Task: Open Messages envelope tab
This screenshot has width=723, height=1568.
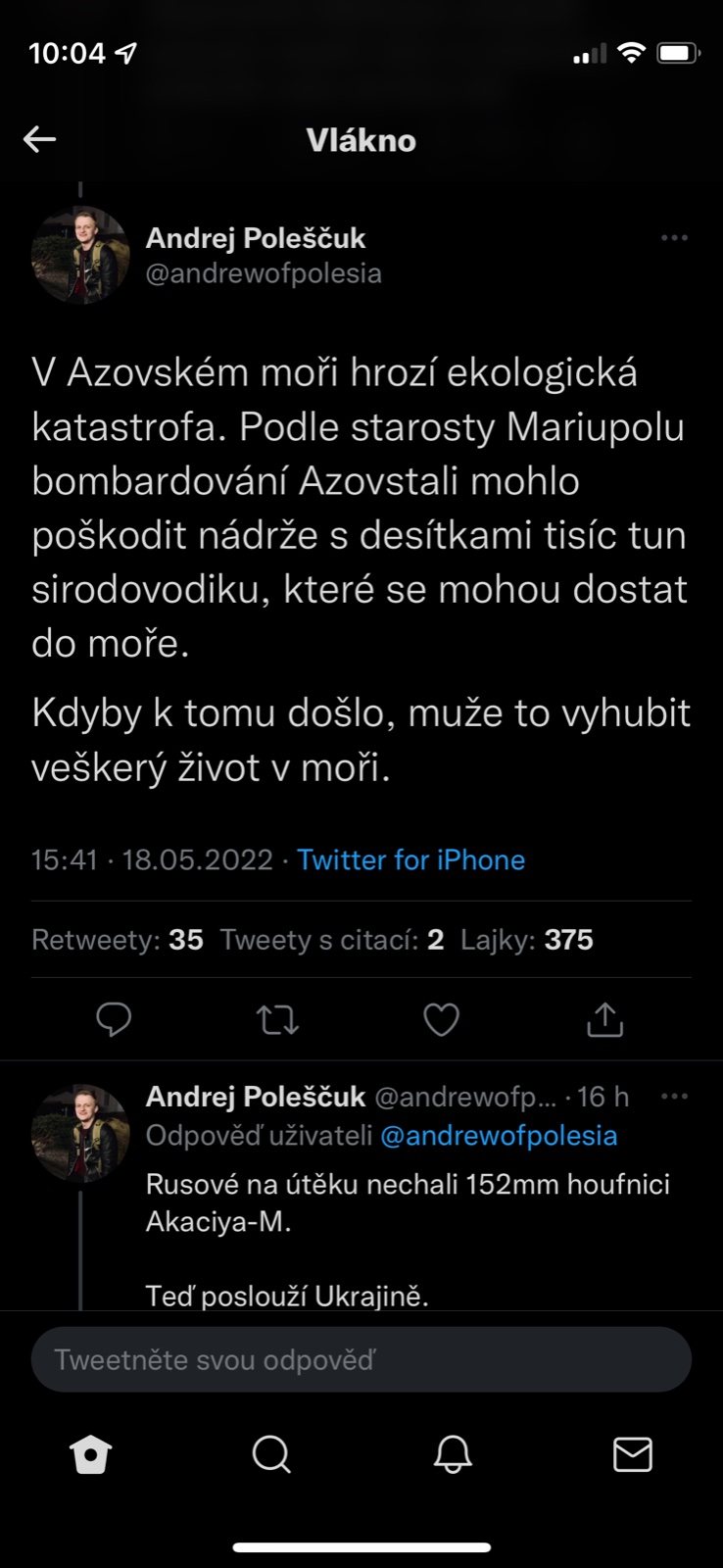Action: [633, 1455]
